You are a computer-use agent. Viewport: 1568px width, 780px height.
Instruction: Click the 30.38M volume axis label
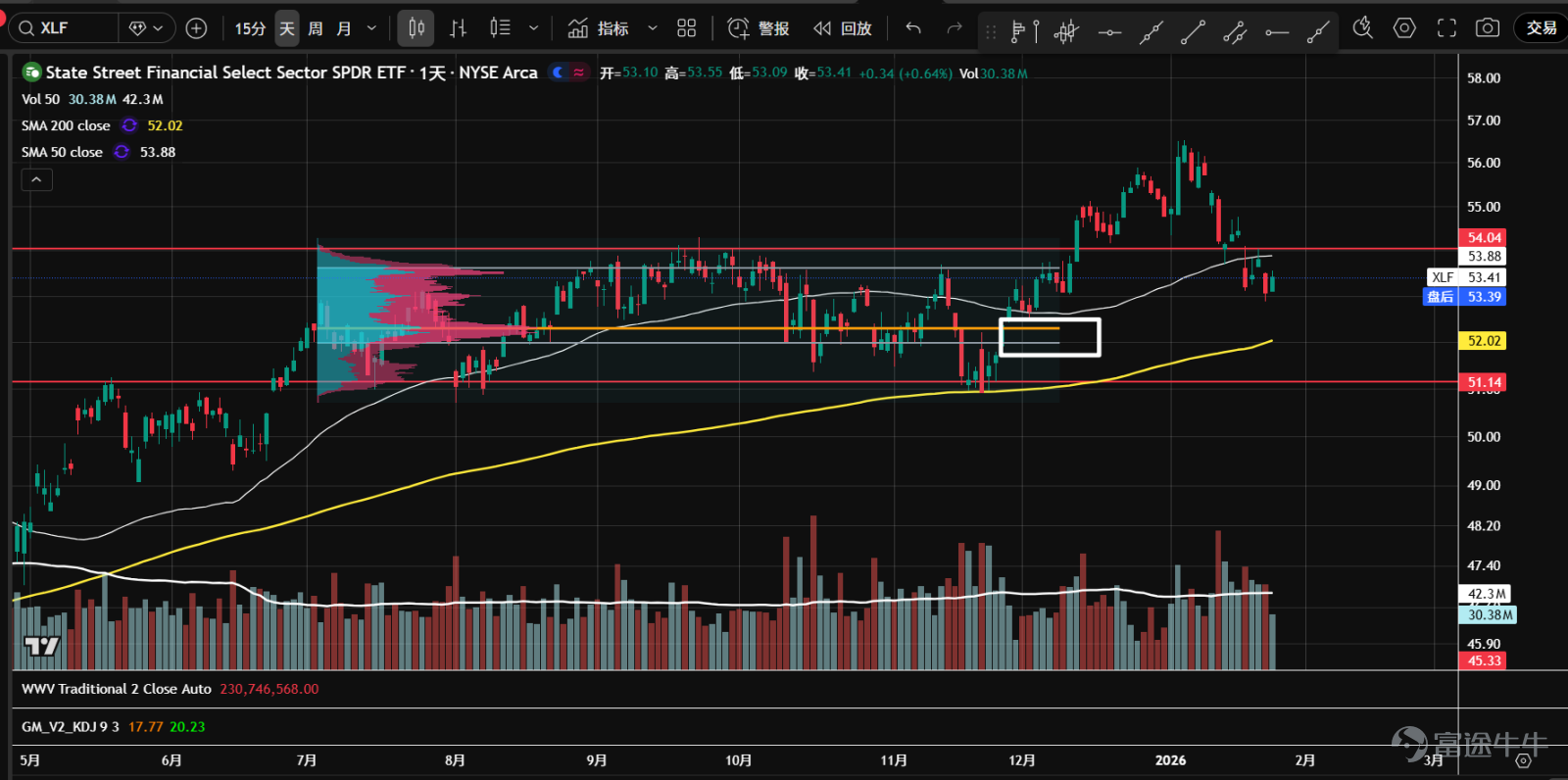1490,615
